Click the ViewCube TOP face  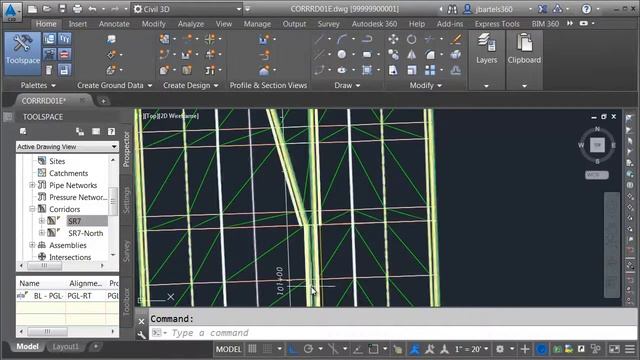pos(597,144)
